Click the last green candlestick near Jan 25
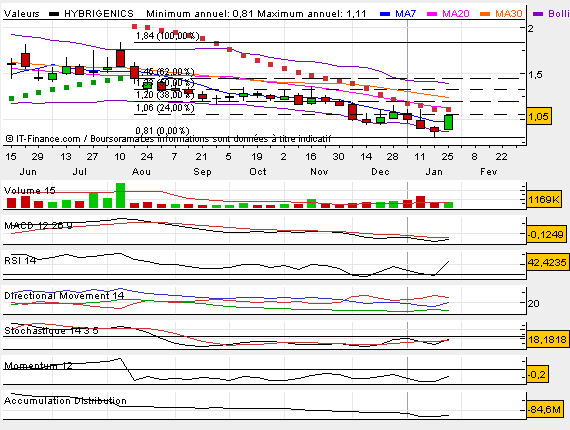 [449, 122]
